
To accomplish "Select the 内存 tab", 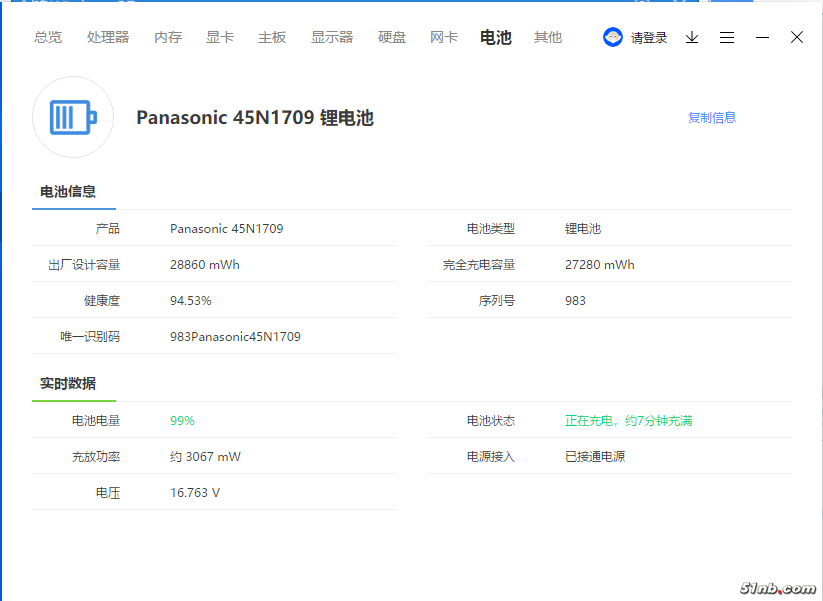I will (x=168, y=37).
